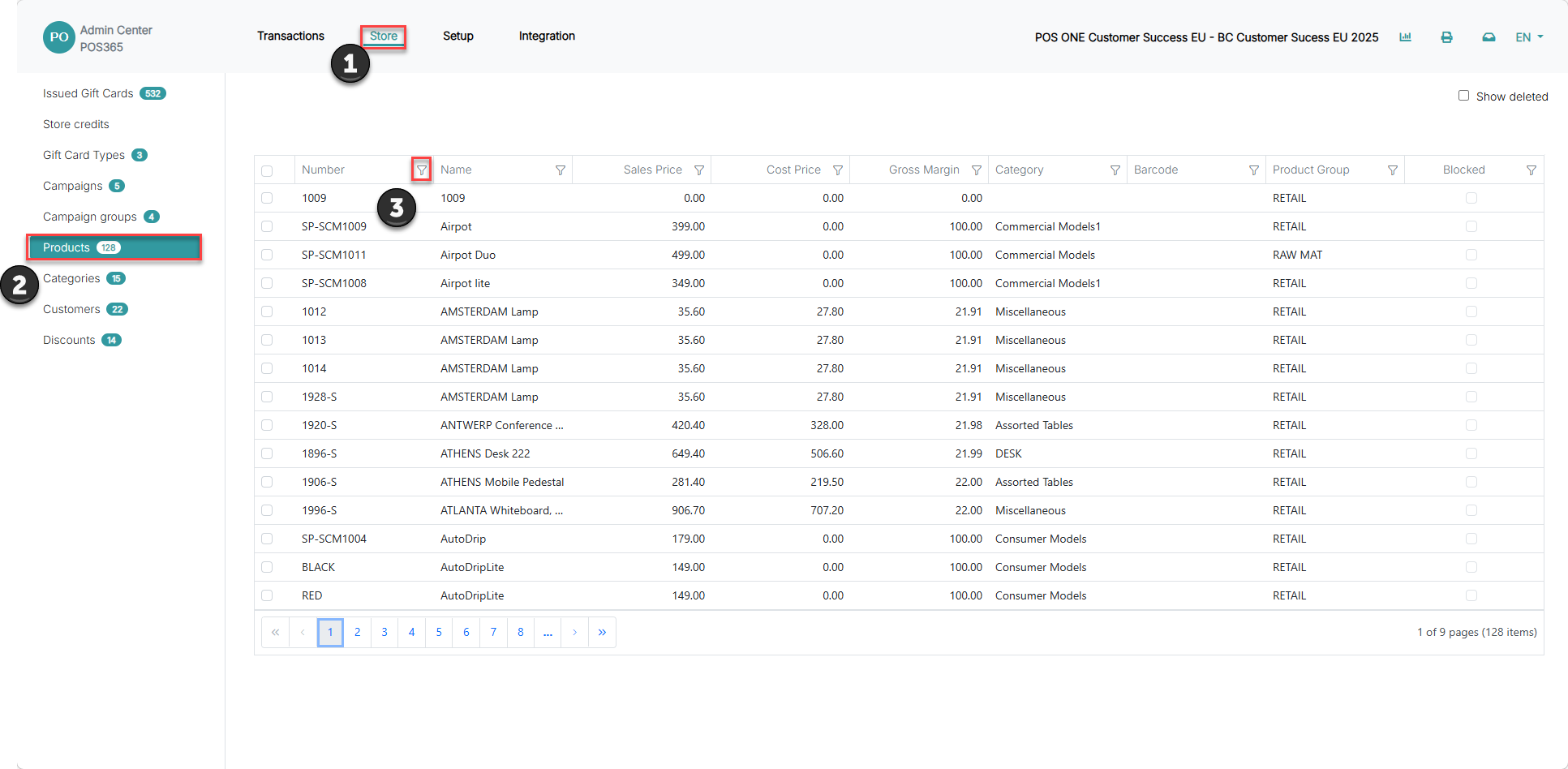Open the filter on Name column
1568x769 pixels.
(561, 170)
